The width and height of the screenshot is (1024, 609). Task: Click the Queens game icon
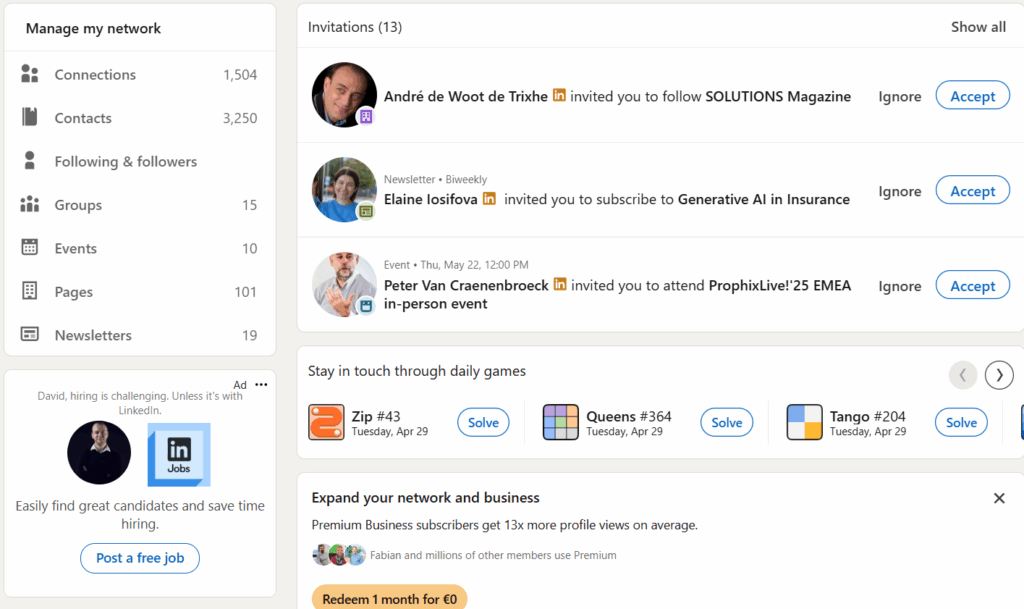[560, 422]
